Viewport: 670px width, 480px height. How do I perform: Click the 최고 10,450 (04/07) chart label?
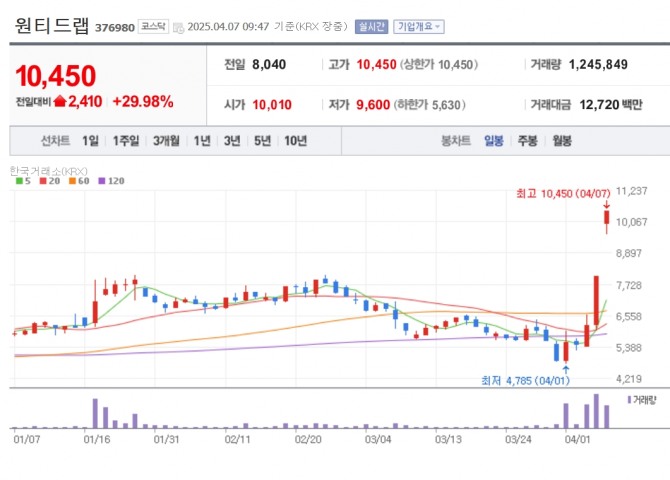tap(563, 194)
